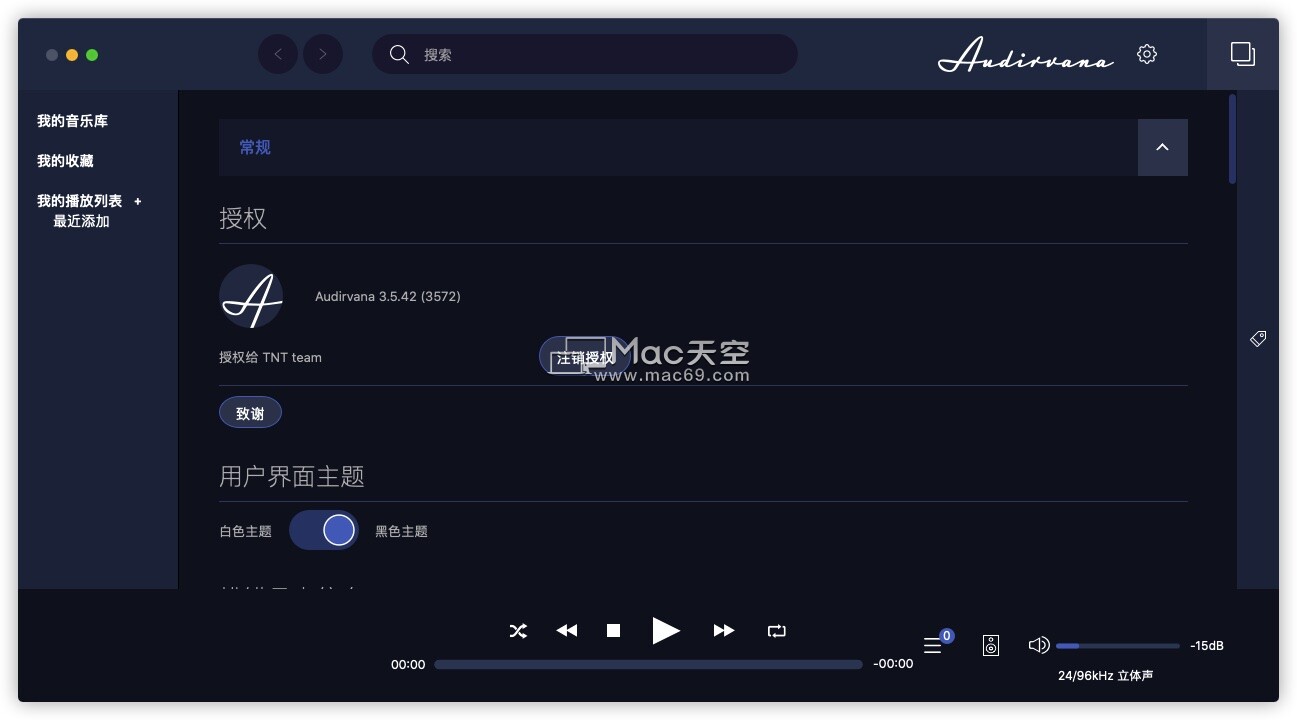Screen dimensions: 1297x720
Task: Click the settings page scrollbar
Action: (x=1232, y=139)
